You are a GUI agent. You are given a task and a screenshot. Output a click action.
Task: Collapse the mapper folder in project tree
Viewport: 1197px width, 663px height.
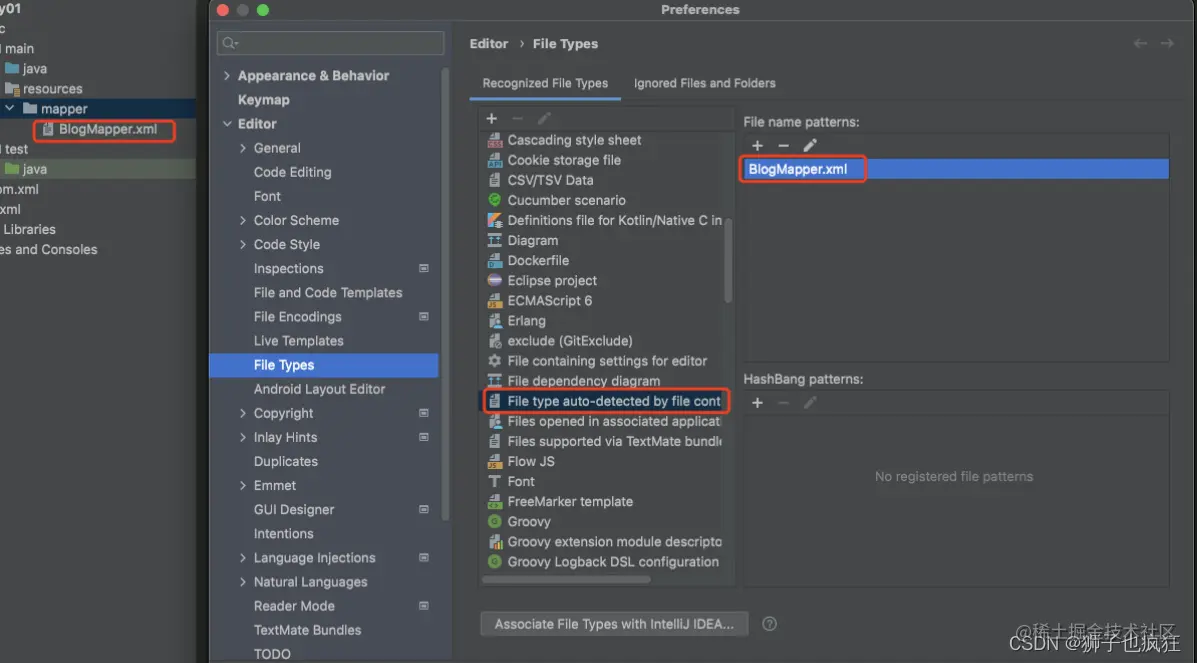[9, 108]
